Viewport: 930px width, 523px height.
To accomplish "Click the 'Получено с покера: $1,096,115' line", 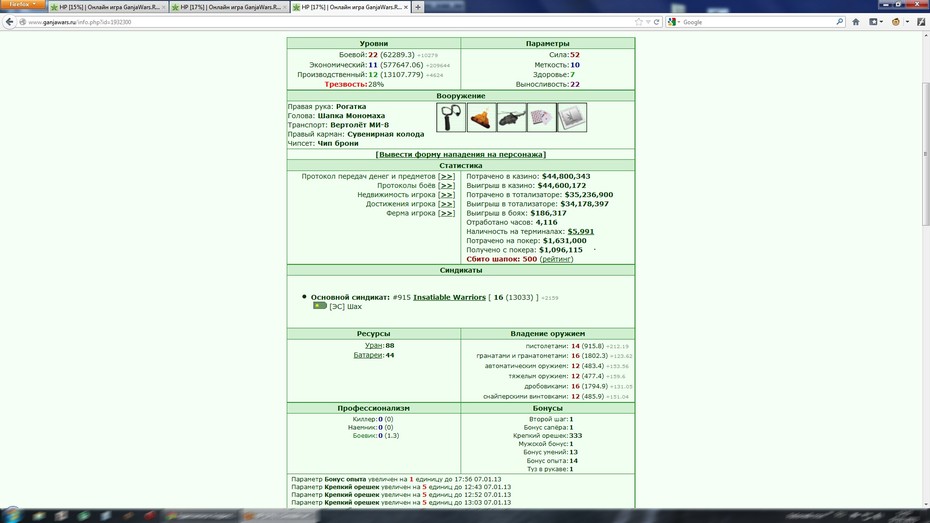I will point(524,250).
